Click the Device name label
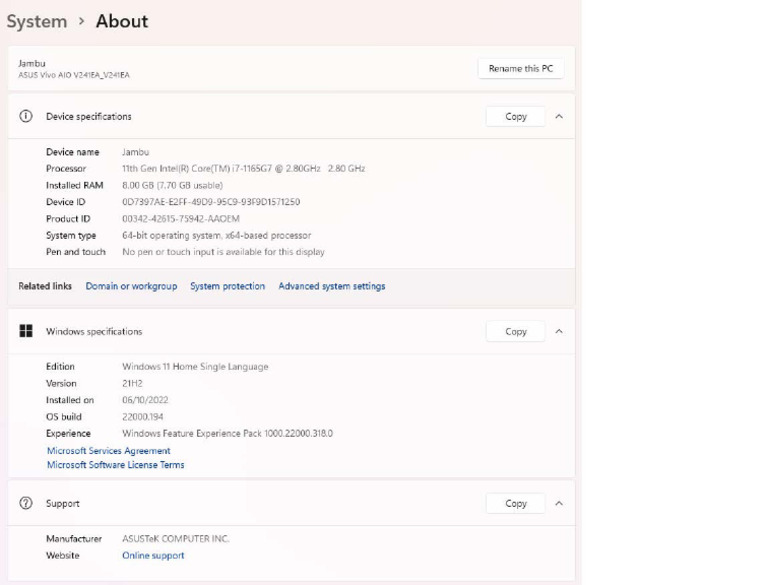Viewport: 768px width, 585px height. [x=72, y=152]
